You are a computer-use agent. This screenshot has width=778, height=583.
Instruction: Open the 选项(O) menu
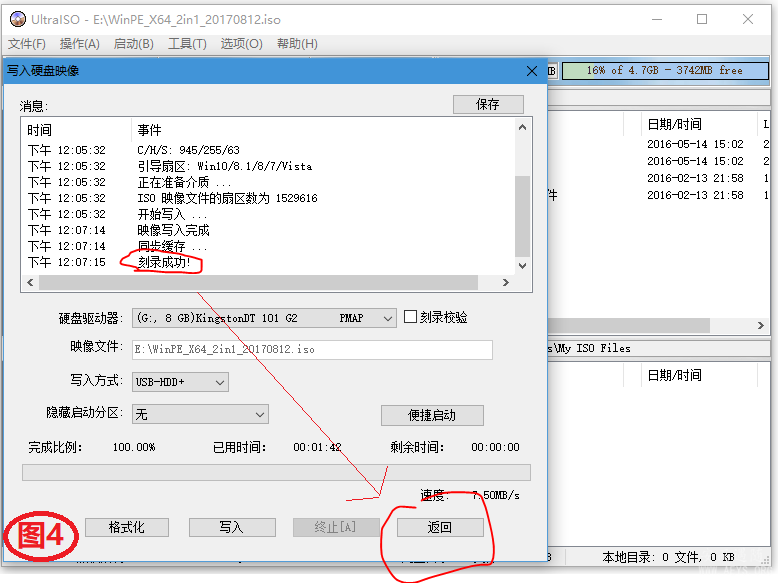pyautogui.click(x=241, y=44)
